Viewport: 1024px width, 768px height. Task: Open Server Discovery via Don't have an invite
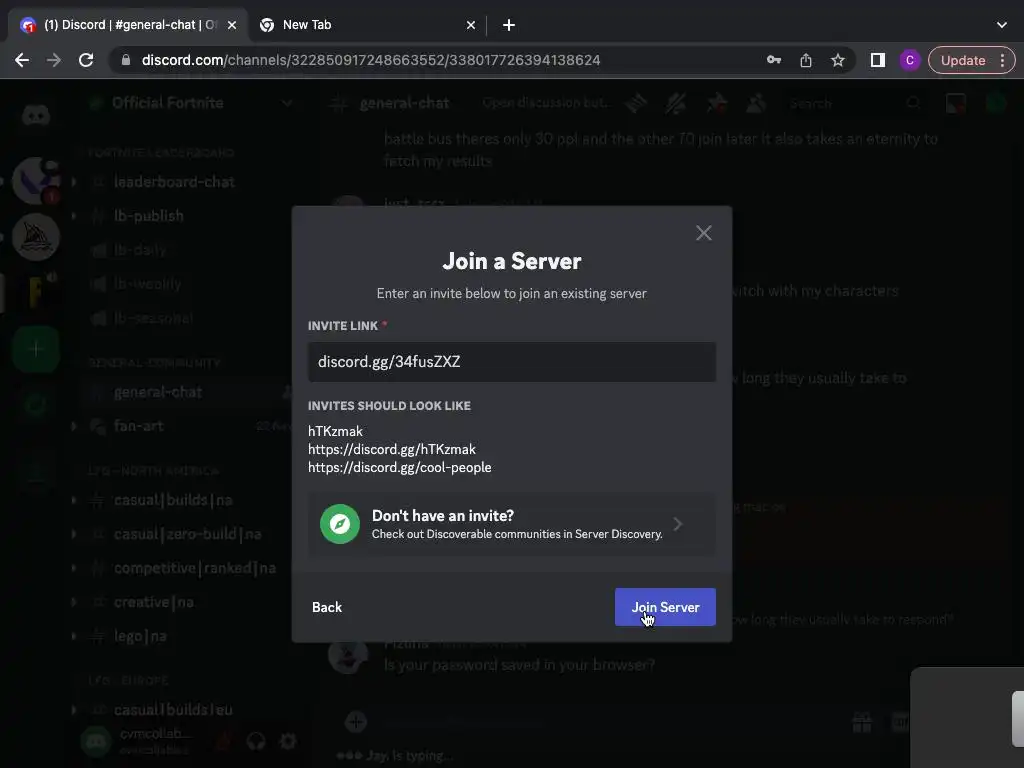click(x=511, y=524)
